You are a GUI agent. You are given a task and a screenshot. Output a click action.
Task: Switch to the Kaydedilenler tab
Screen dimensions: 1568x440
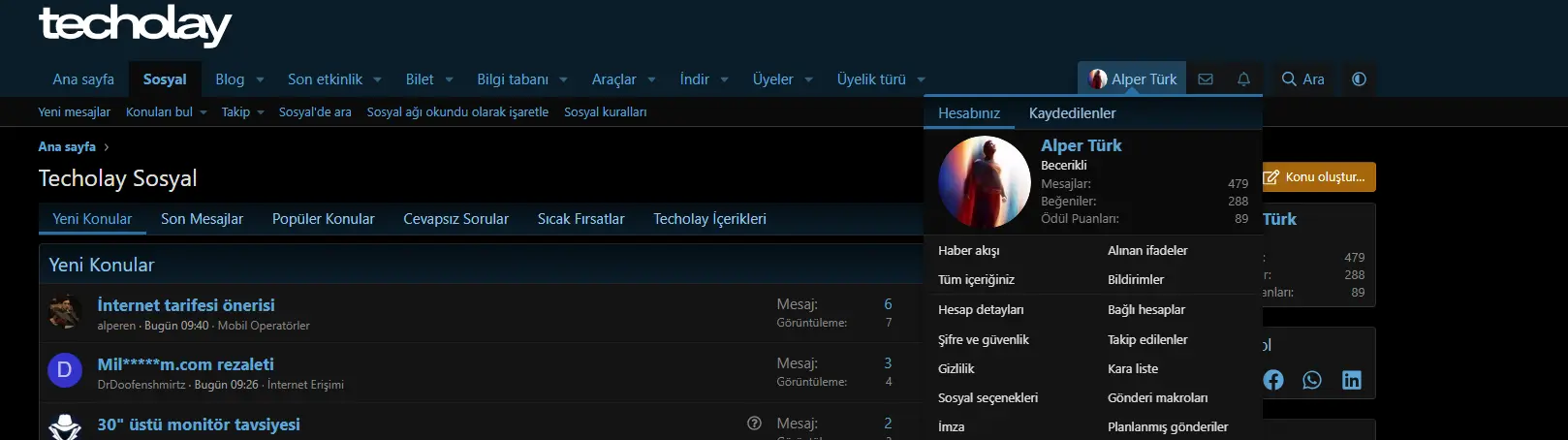pyautogui.click(x=1072, y=113)
